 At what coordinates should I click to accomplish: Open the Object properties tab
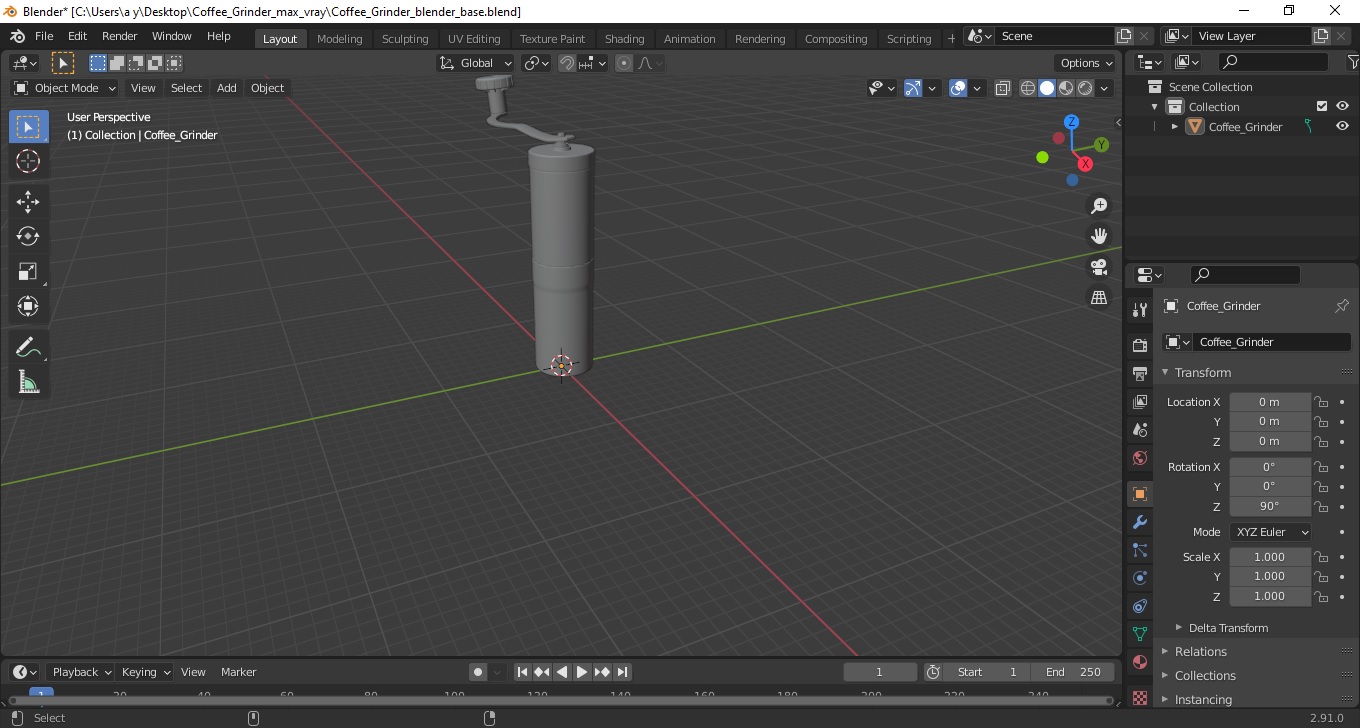(1140, 494)
